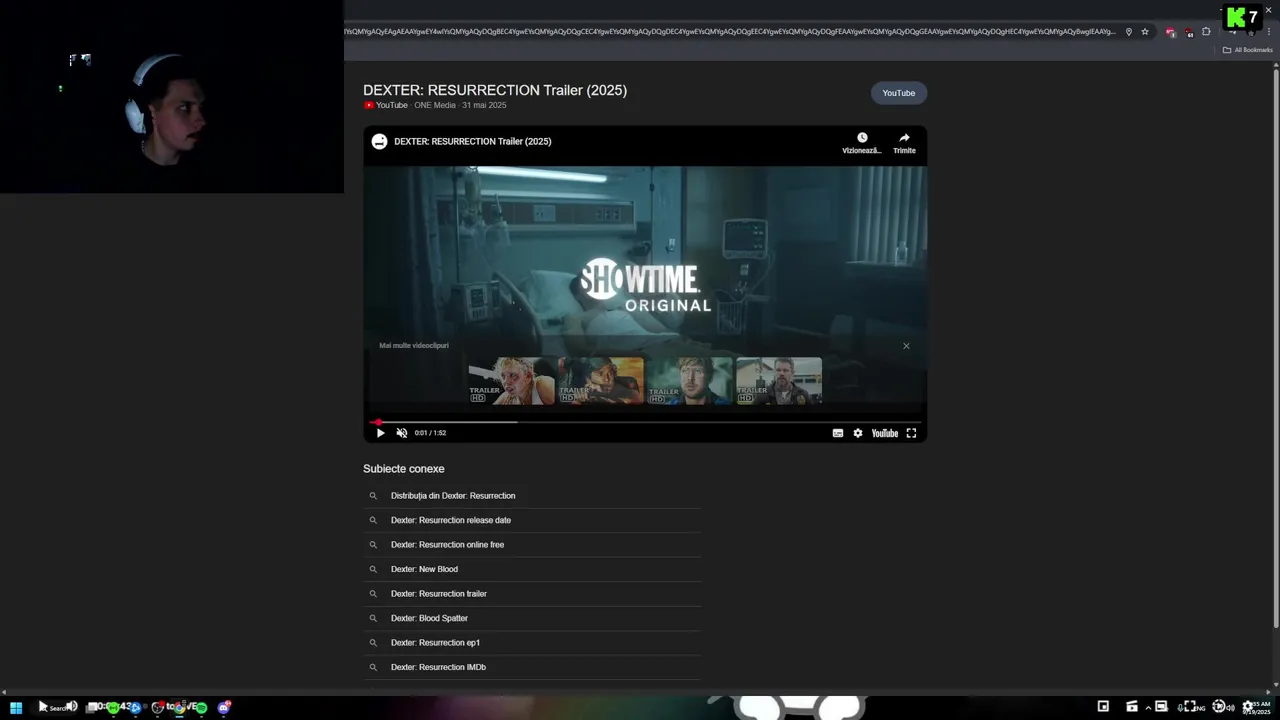Toggle video subtitles/captions

pos(838,433)
